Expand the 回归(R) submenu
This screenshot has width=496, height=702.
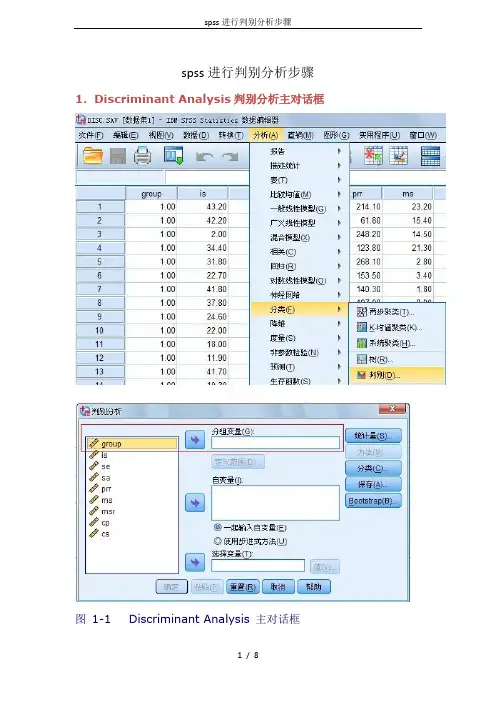coord(299,266)
